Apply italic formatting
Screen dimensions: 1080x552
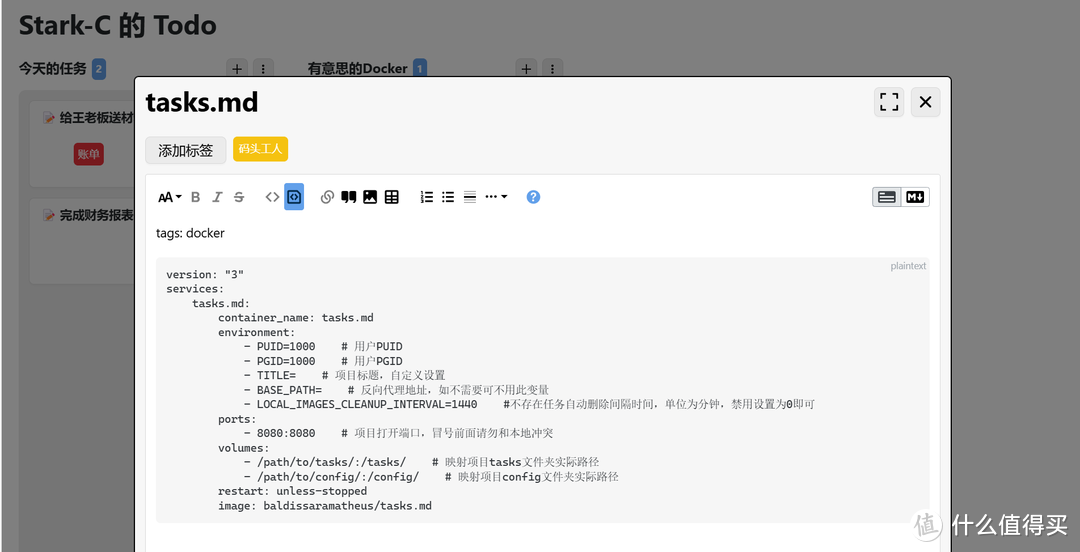(x=217, y=197)
